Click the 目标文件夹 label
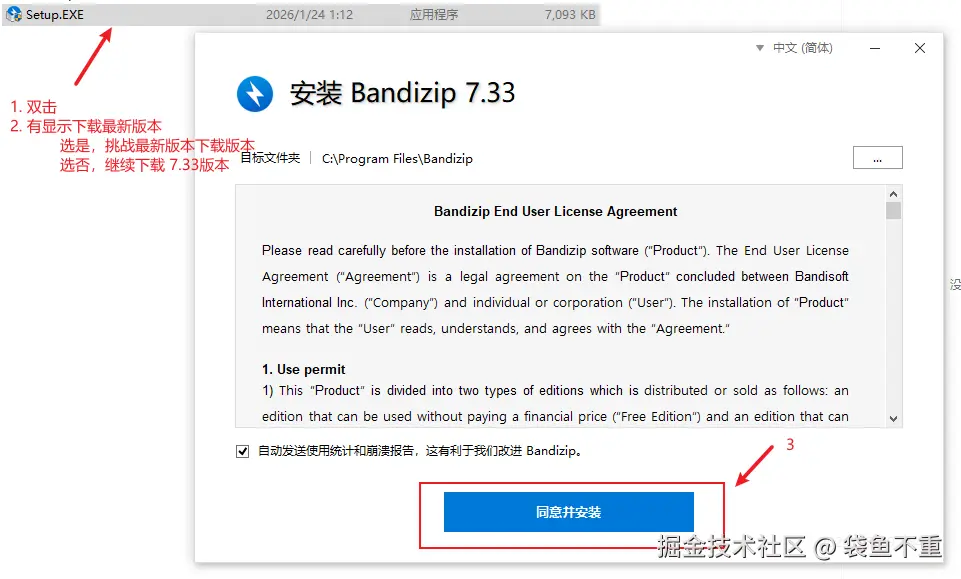Image resolution: width=961 pixels, height=579 pixels. pos(270,158)
